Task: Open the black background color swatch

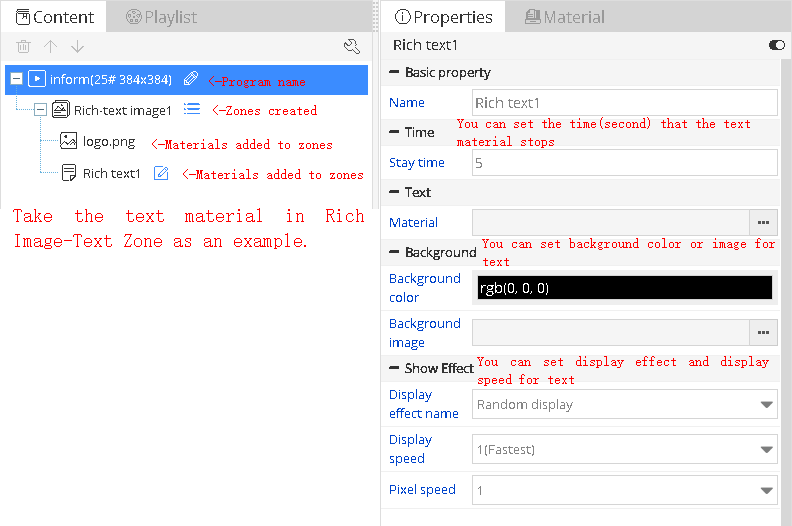Action: 624,288
